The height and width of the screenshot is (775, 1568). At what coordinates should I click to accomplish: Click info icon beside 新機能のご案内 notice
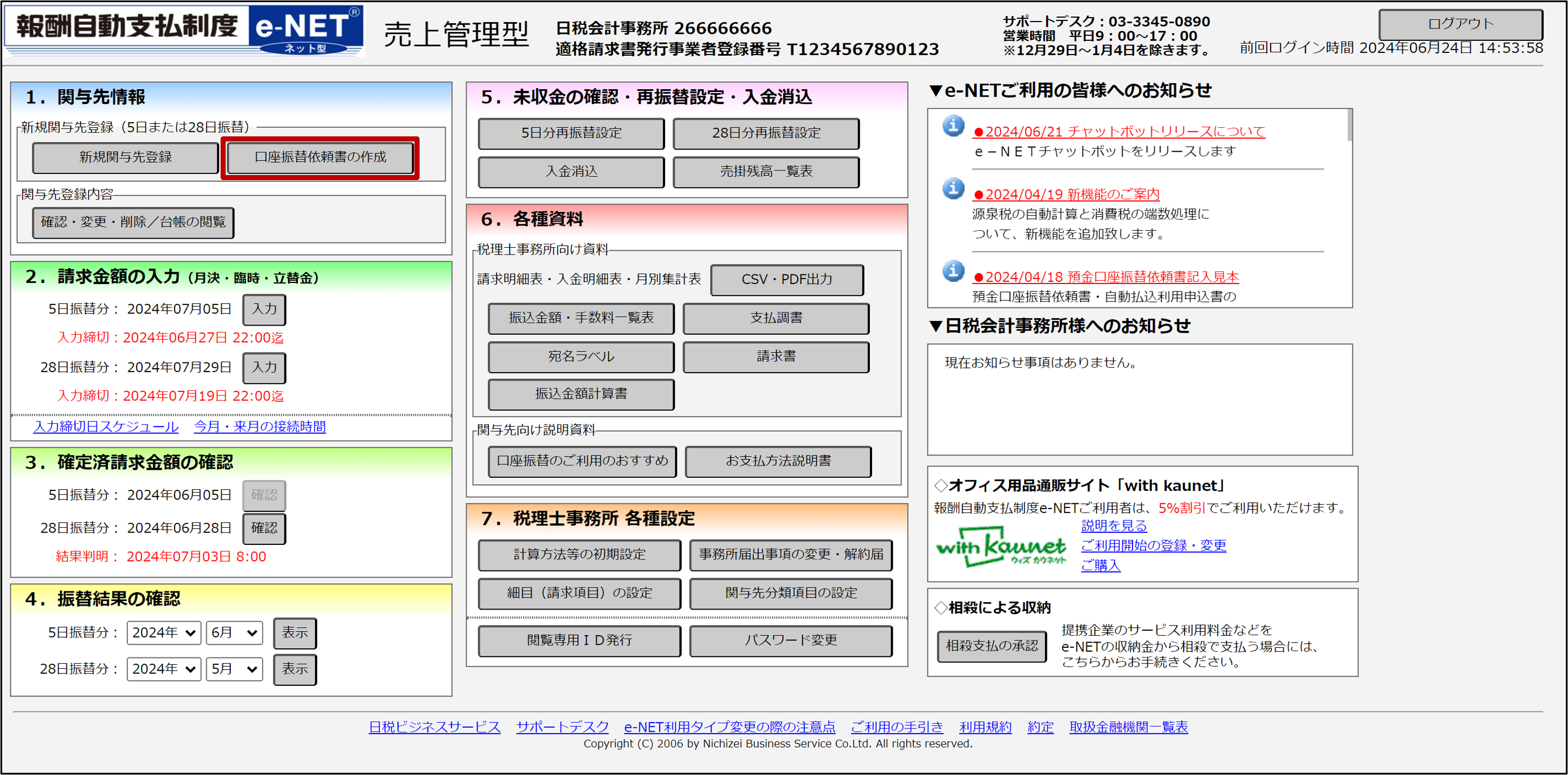(953, 189)
